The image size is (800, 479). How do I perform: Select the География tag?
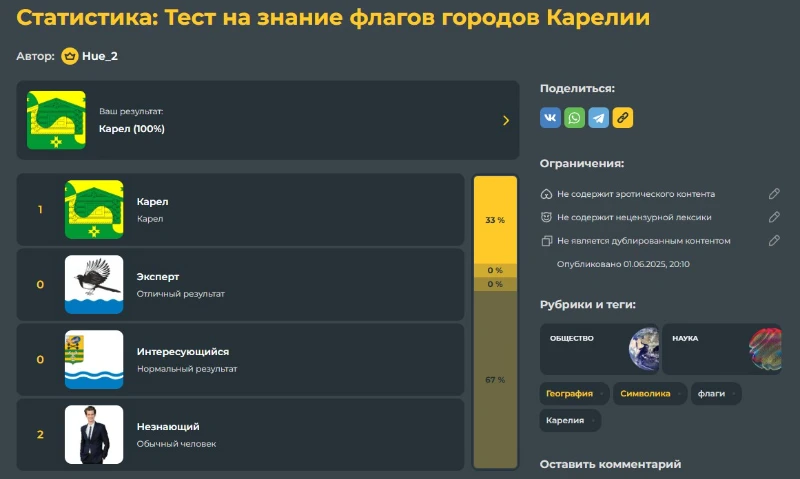point(574,394)
